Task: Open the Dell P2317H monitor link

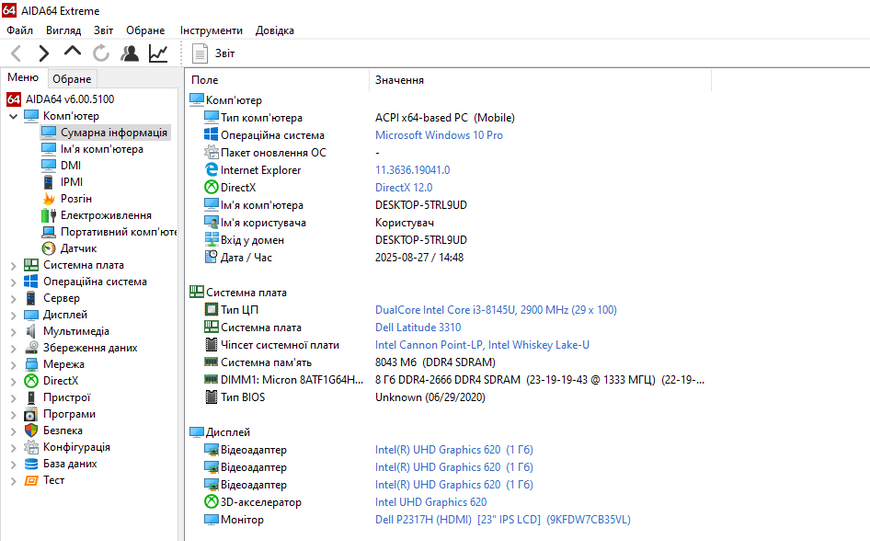Action: (x=503, y=519)
